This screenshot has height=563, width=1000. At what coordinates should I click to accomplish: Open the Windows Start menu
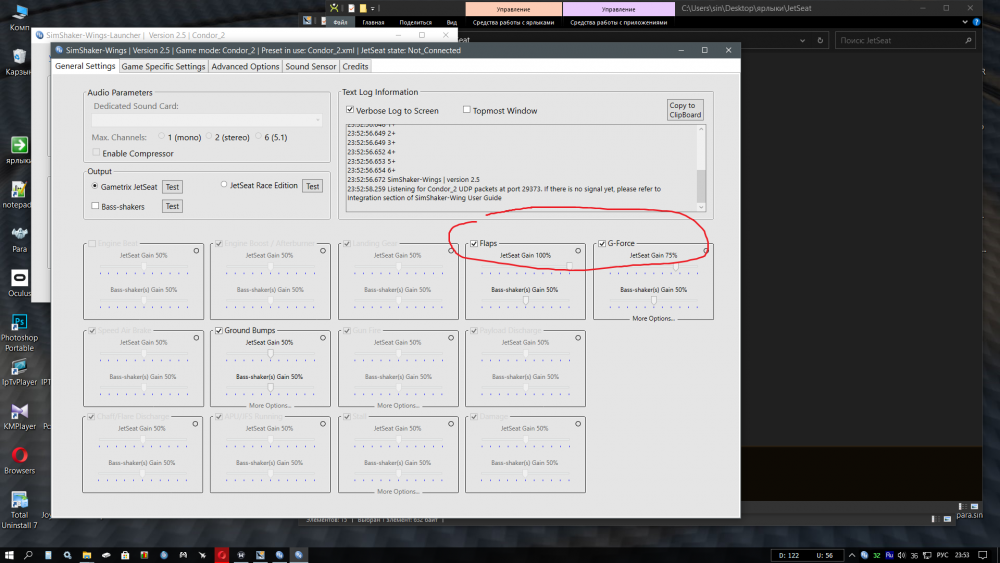(9, 555)
